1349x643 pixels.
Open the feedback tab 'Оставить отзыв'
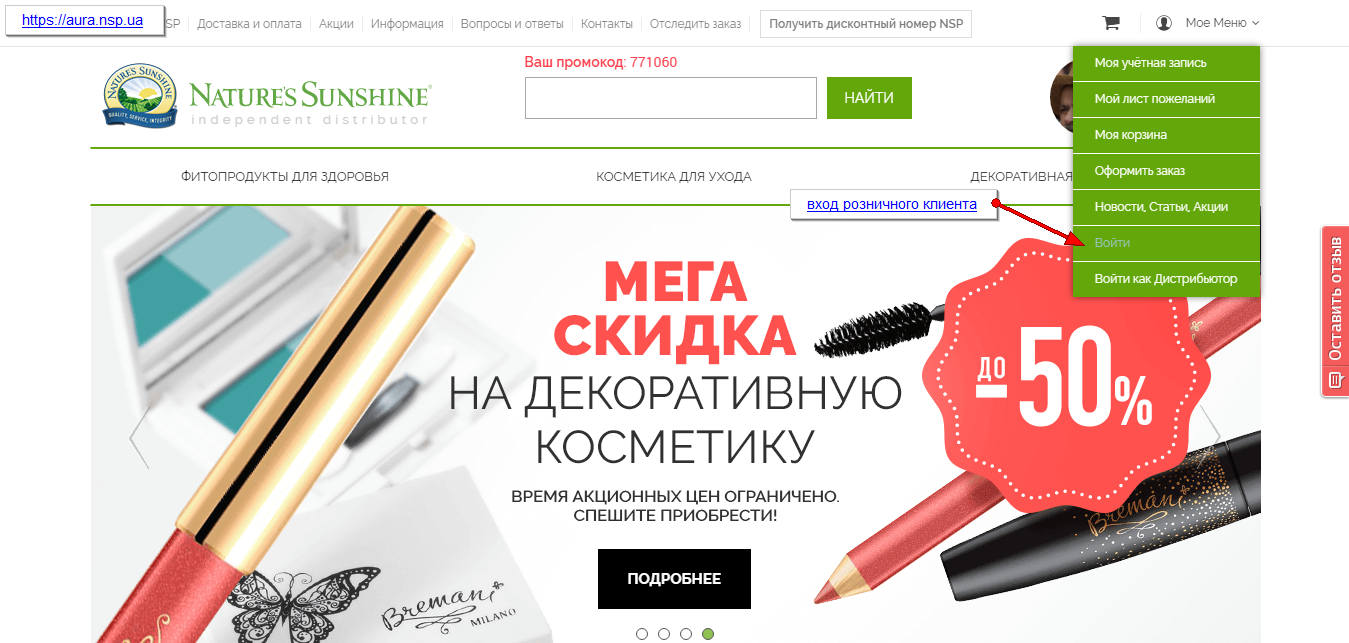point(1335,311)
